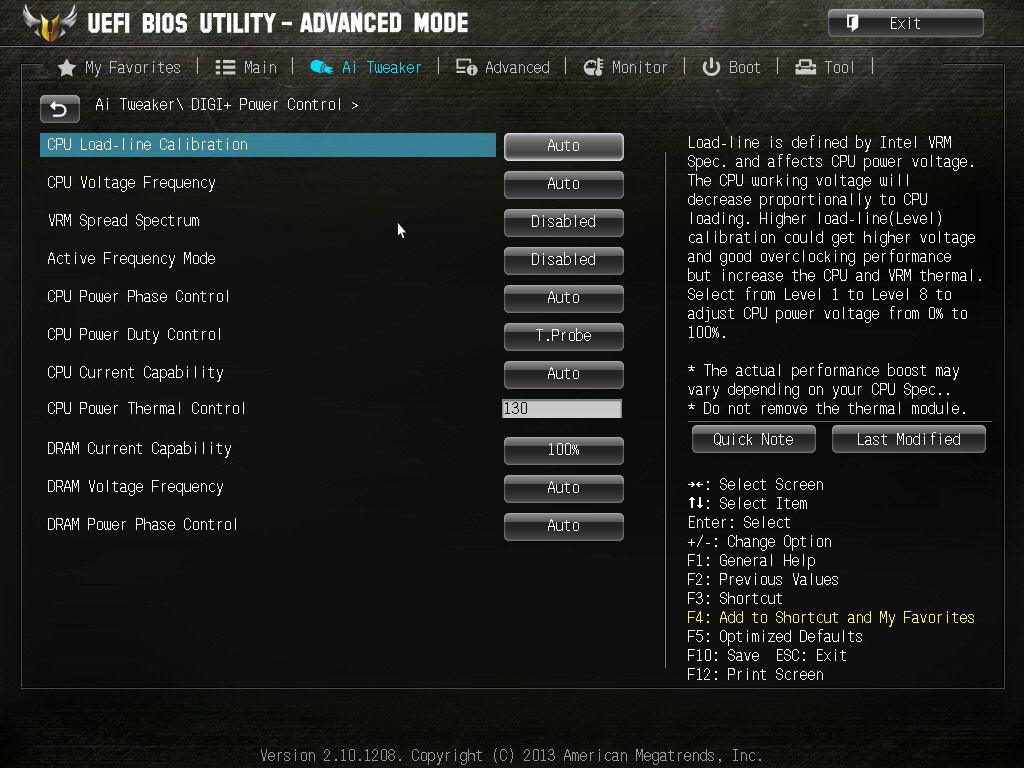Click the back arrow icon button

pos(59,108)
